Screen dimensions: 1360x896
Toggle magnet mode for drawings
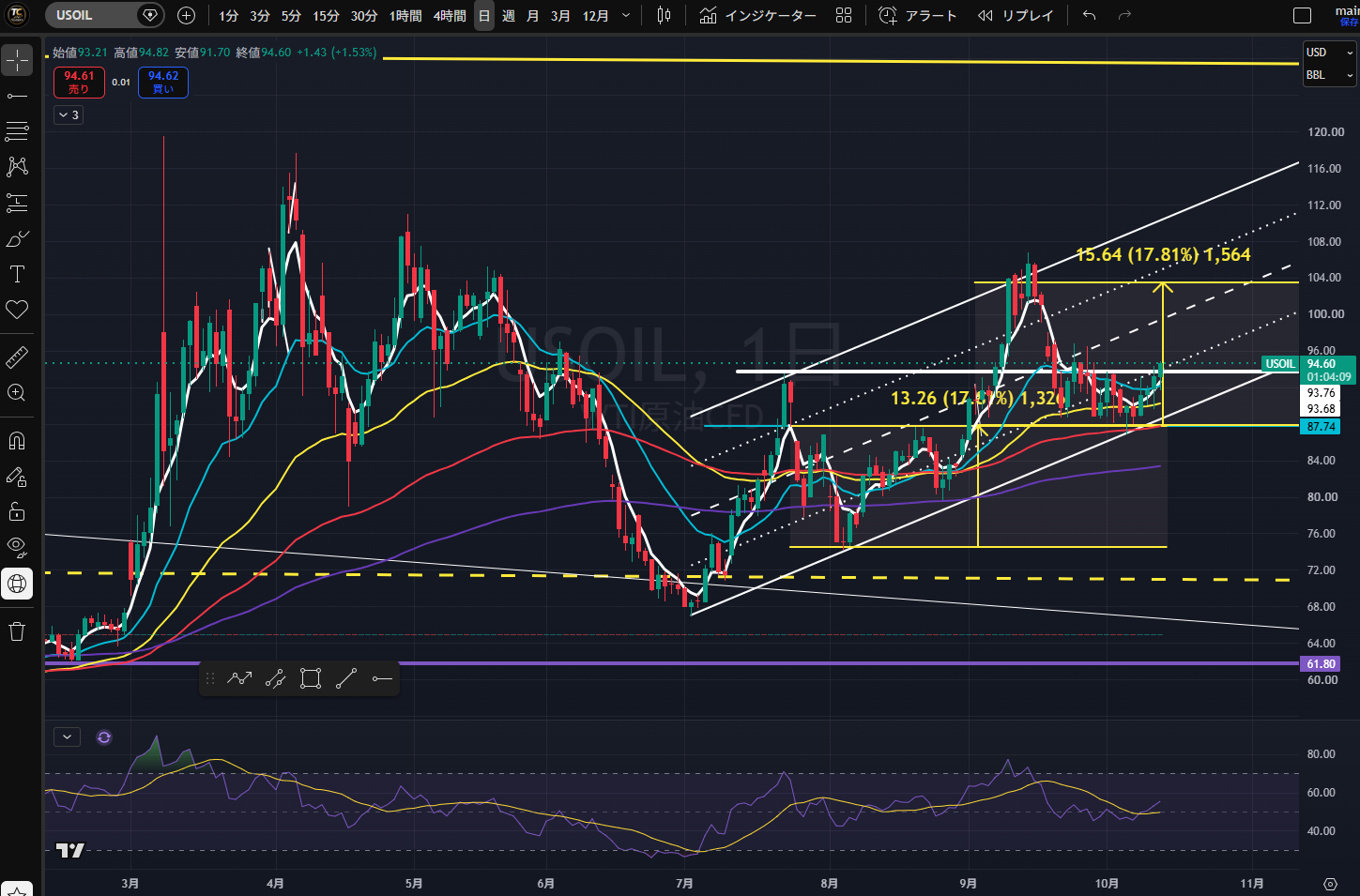tap(17, 441)
